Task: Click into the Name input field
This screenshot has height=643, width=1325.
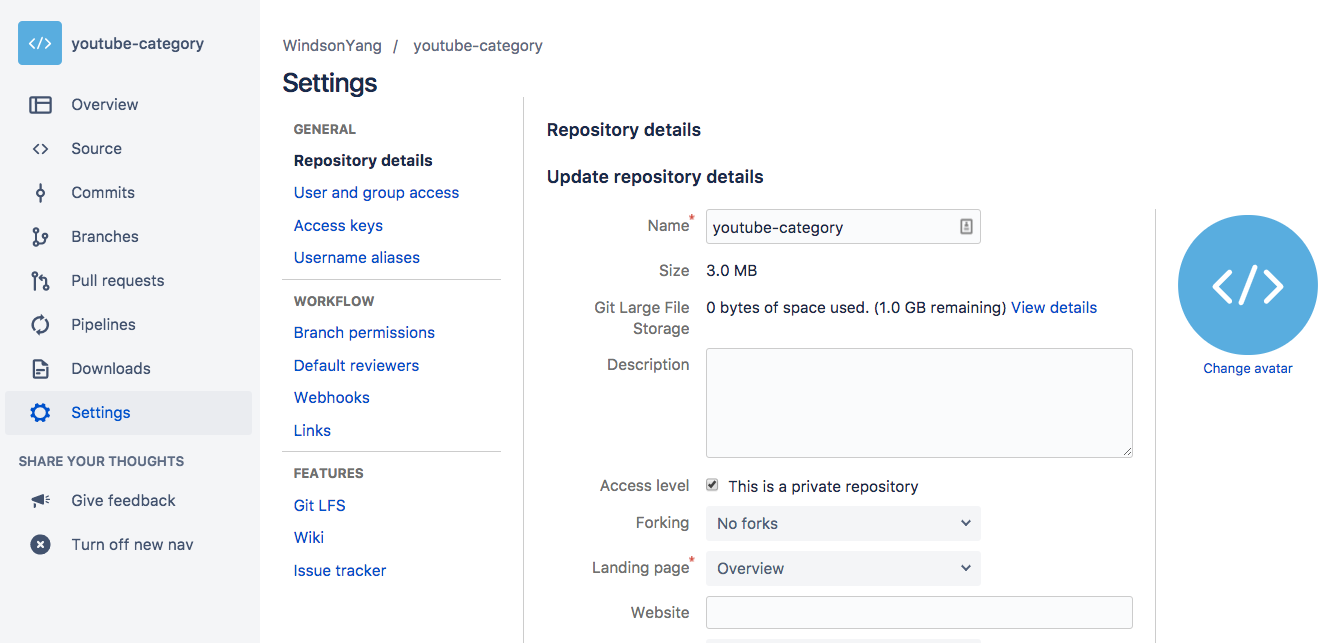Action: (843, 227)
